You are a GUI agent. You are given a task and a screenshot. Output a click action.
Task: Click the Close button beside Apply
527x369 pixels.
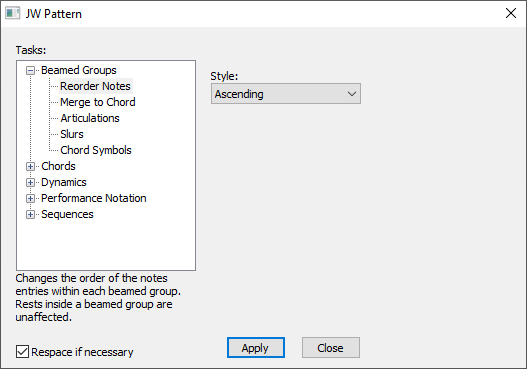330,348
